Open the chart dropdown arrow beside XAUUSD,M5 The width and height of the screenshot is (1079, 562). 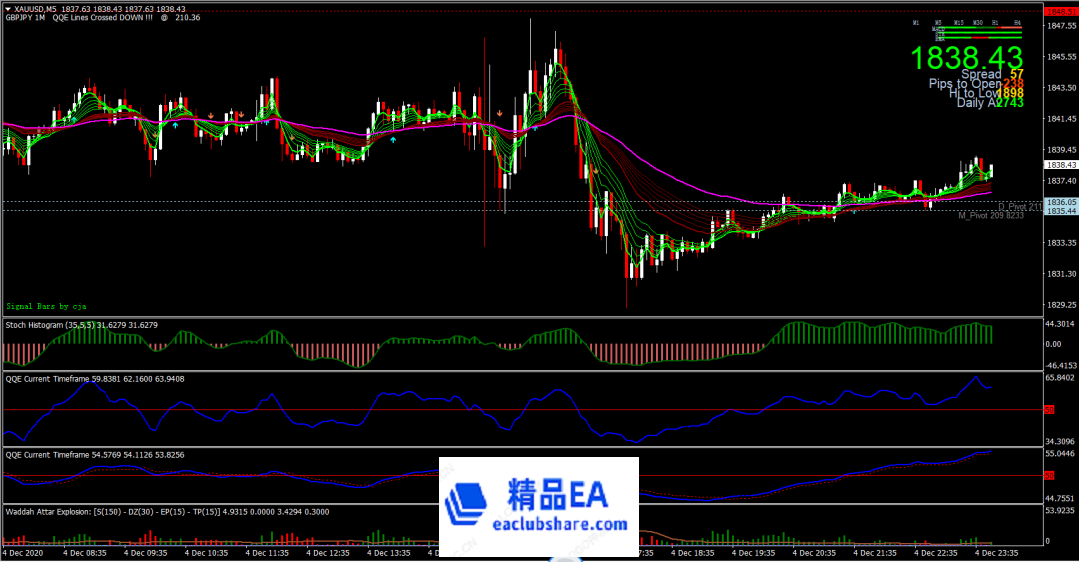8,9
